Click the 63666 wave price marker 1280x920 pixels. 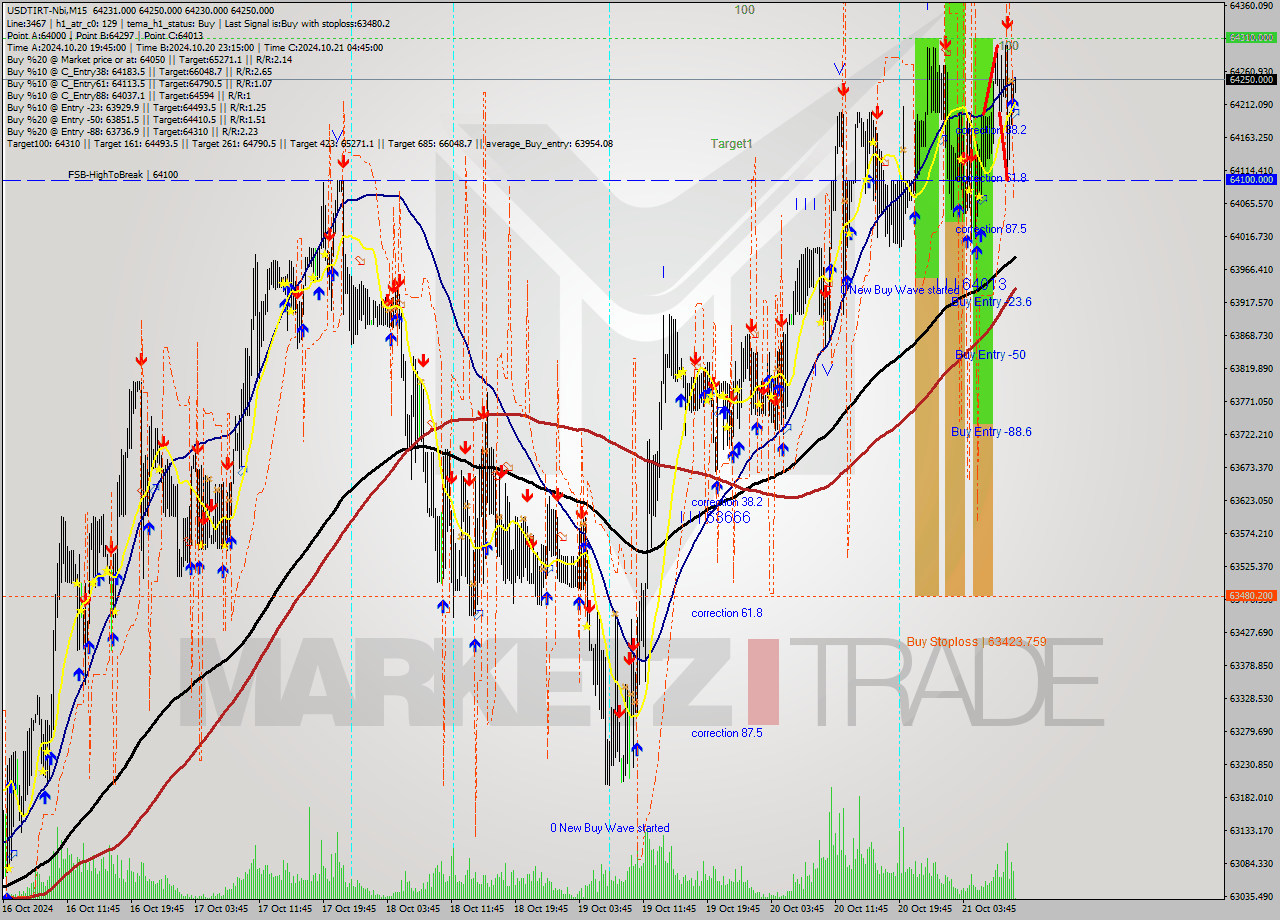727,517
